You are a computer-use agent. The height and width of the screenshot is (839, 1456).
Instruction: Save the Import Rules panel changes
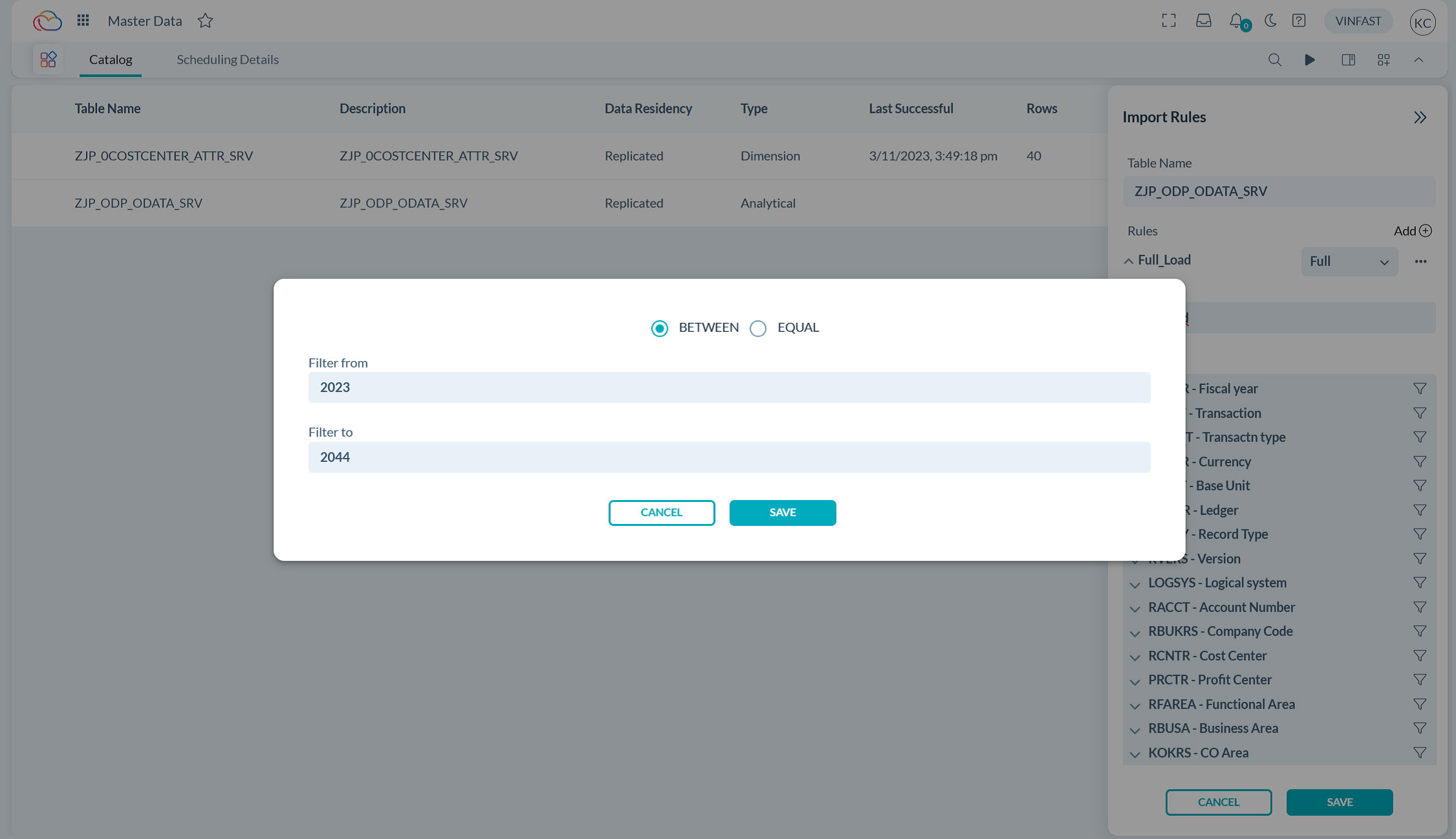pyautogui.click(x=1340, y=801)
